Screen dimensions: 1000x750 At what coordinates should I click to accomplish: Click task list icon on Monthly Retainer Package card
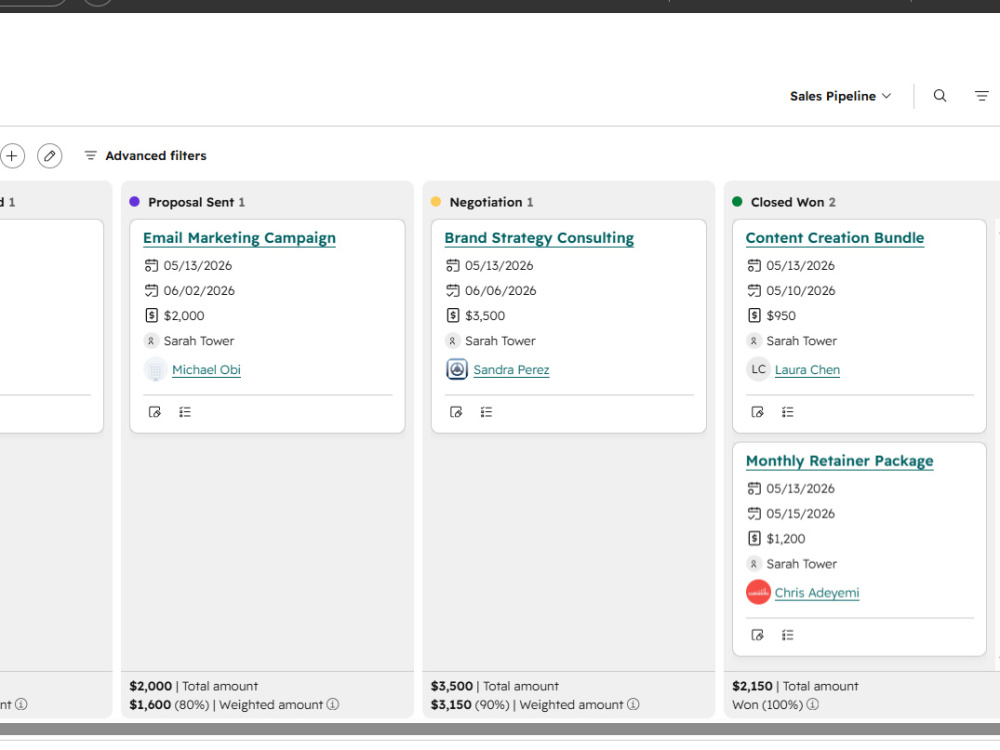(x=788, y=635)
